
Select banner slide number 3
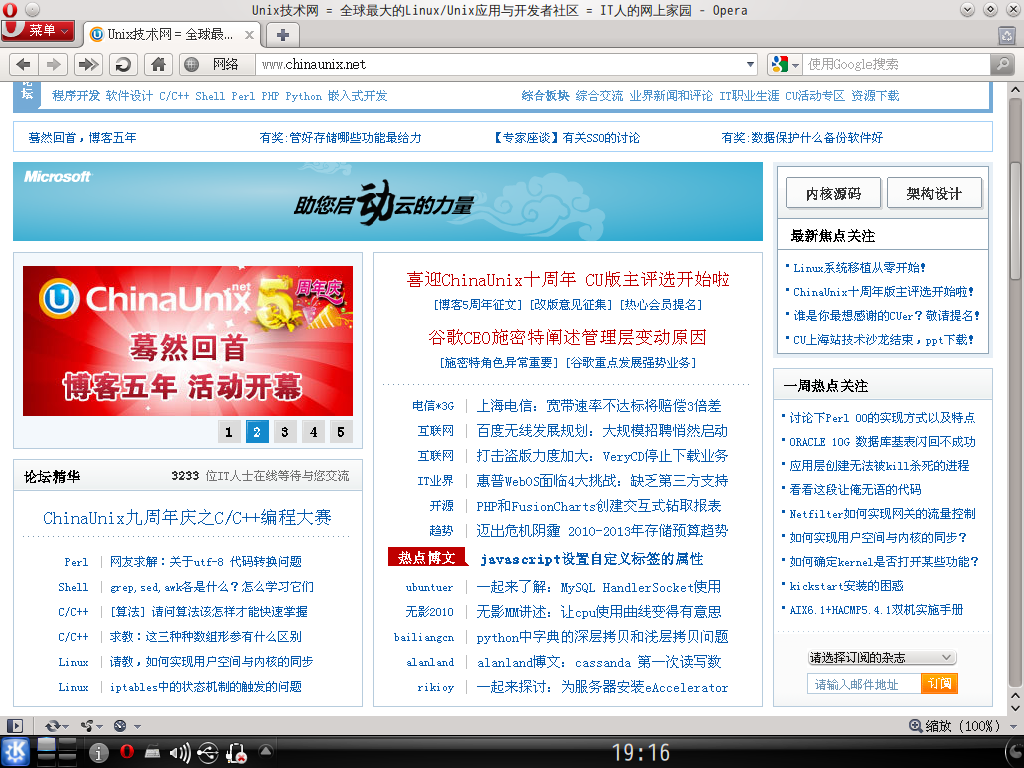(285, 432)
